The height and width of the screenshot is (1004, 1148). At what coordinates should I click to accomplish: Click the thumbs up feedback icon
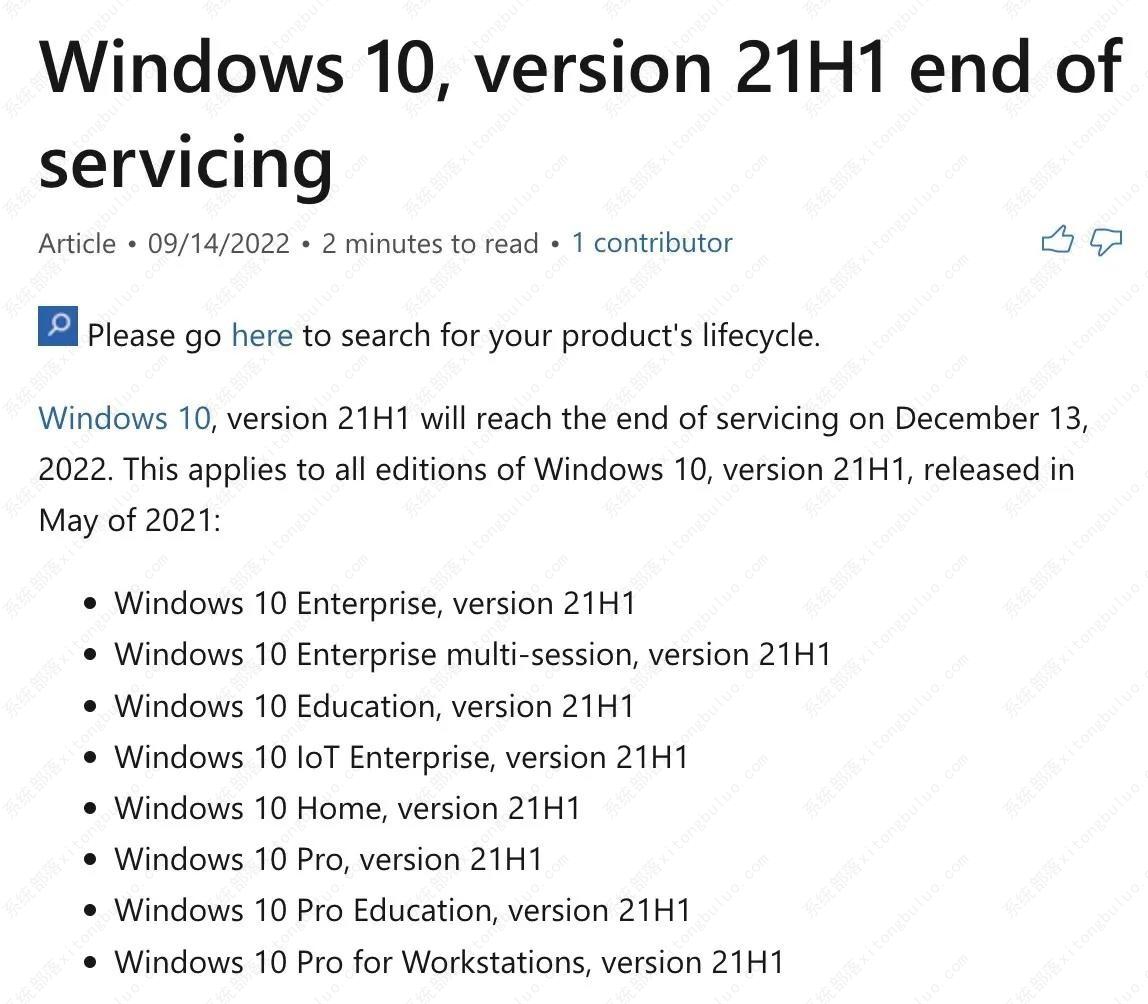(x=1058, y=240)
